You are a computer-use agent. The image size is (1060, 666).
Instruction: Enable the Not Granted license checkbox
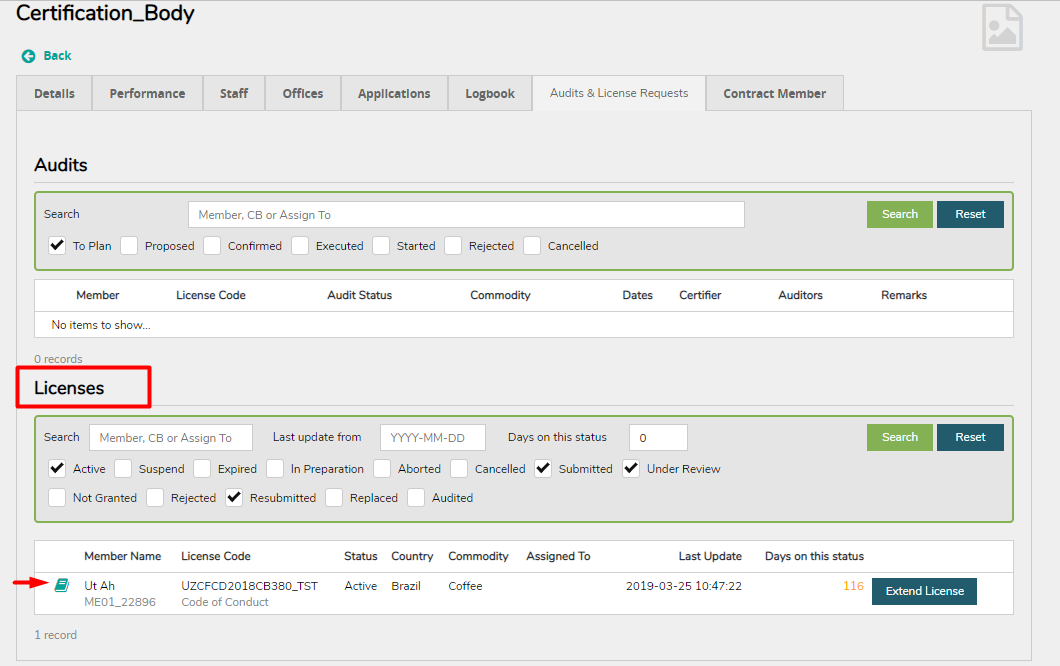(x=57, y=498)
